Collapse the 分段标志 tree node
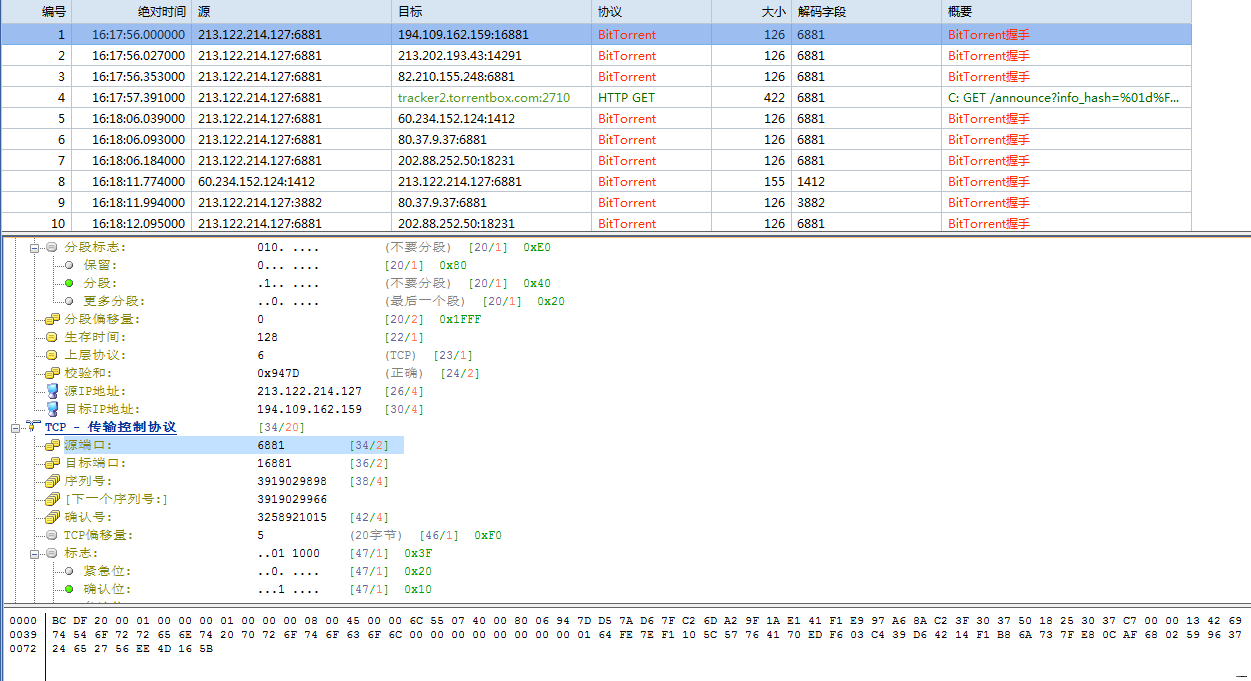 (x=35, y=247)
